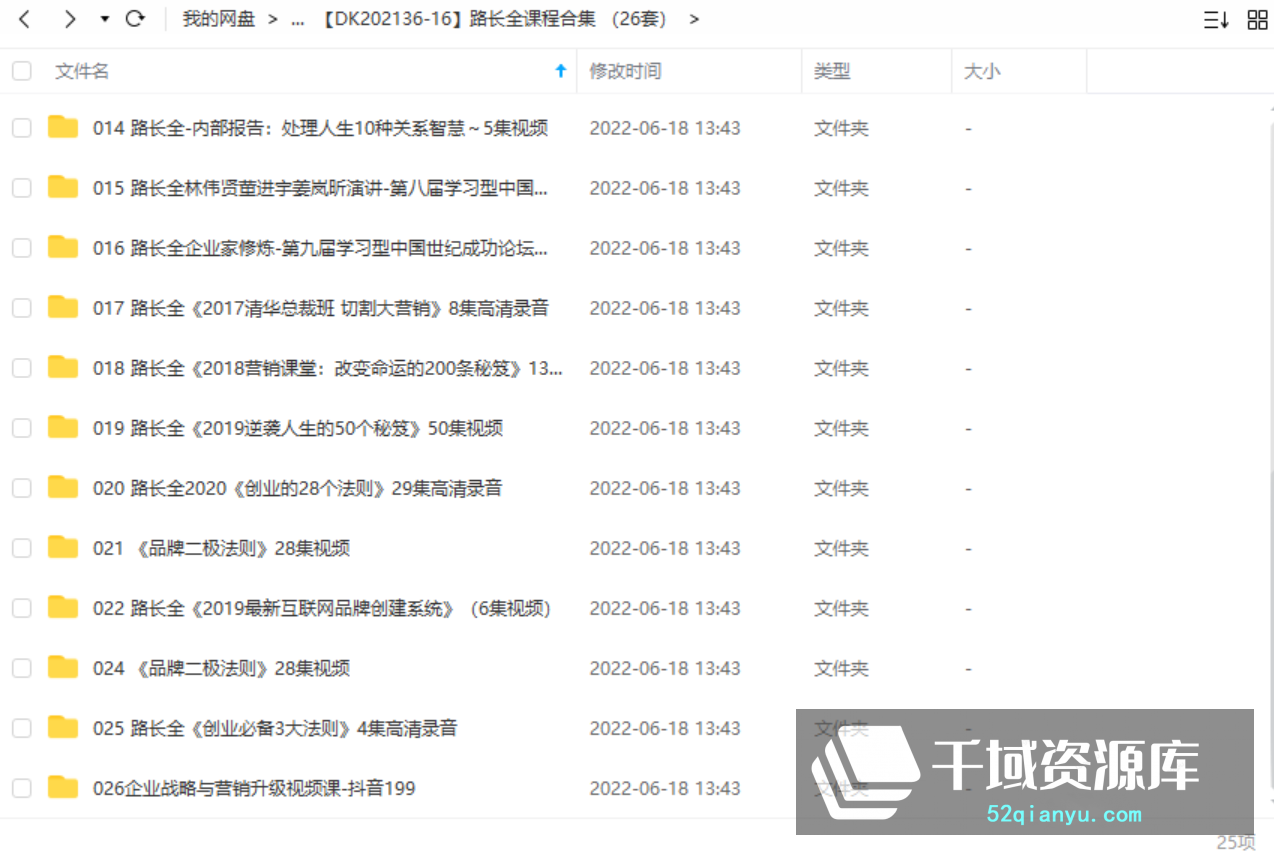Click folder icon of 018 营销课堂
Viewport: 1274px width, 855px height.
(x=63, y=367)
